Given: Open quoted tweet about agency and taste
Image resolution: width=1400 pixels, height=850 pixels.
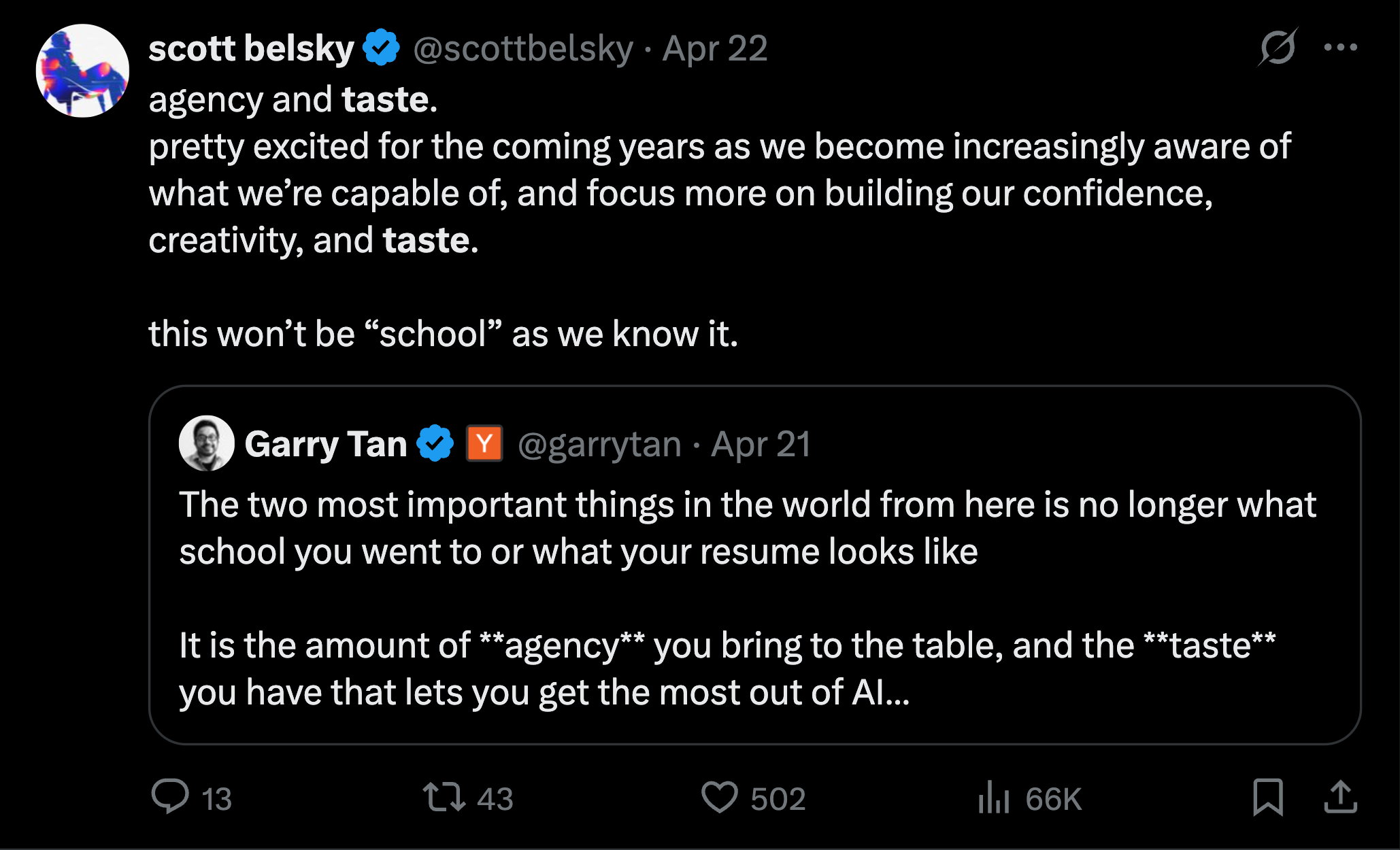Looking at the screenshot, I should pyautogui.click(x=748, y=598).
